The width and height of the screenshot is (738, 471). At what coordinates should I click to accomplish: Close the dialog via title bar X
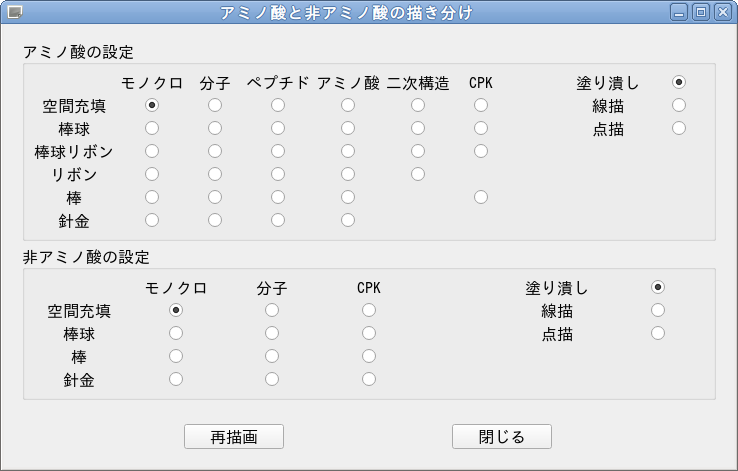[x=723, y=12]
